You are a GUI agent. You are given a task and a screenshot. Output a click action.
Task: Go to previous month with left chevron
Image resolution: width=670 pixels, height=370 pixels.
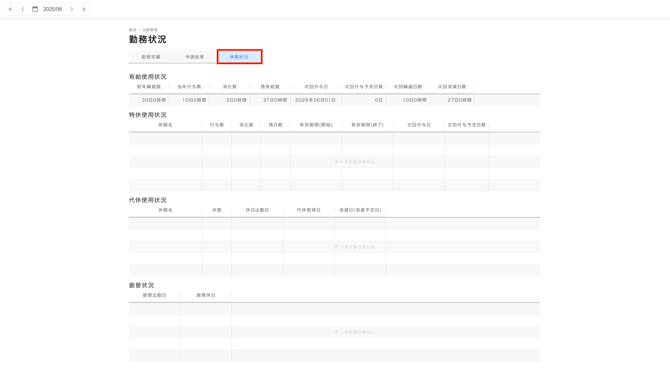(x=23, y=9)
